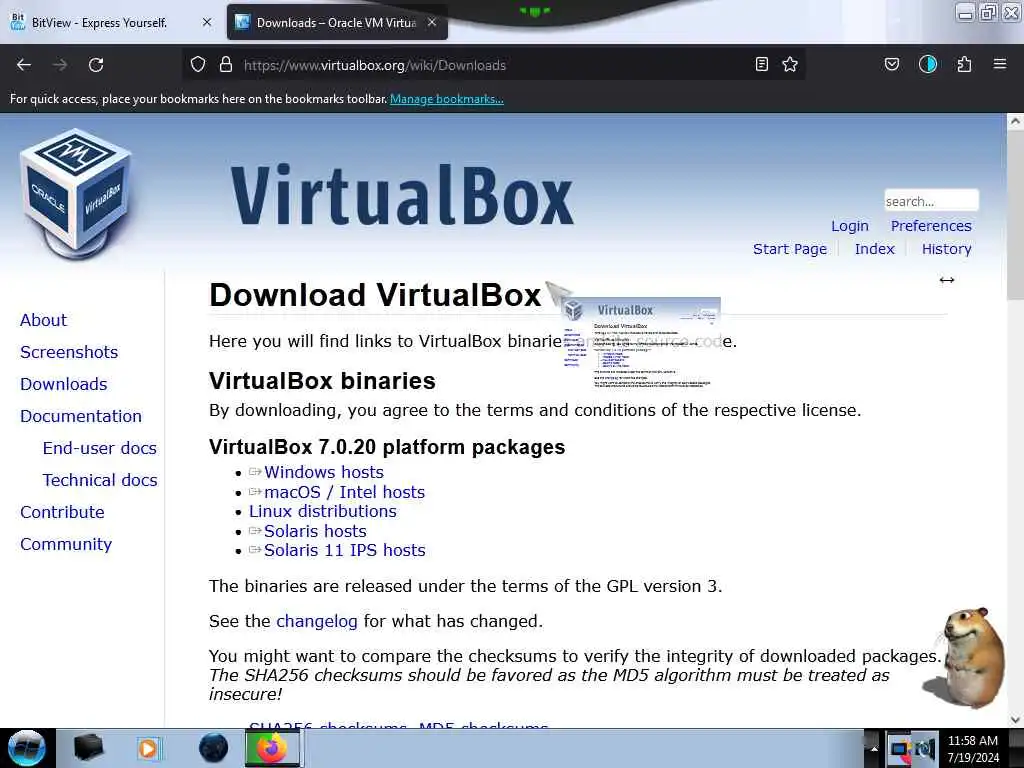Open the extensions puzzle piece icon
1024x768 pixels.
[964, 64]
